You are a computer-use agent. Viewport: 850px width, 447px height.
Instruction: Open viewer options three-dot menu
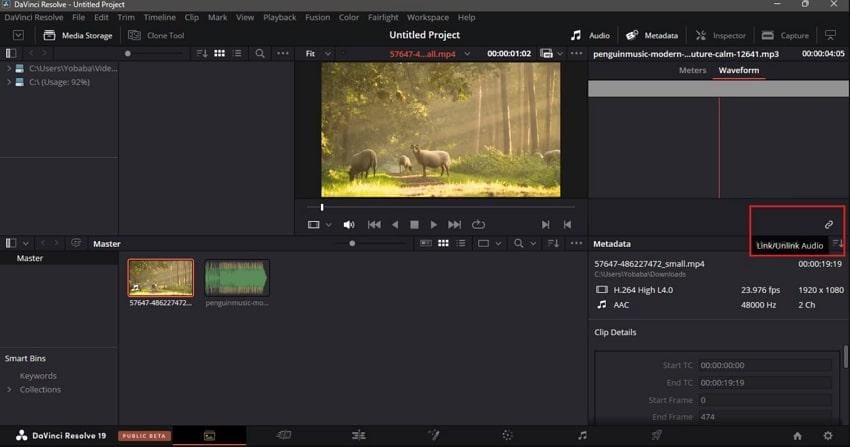point(576,54)
